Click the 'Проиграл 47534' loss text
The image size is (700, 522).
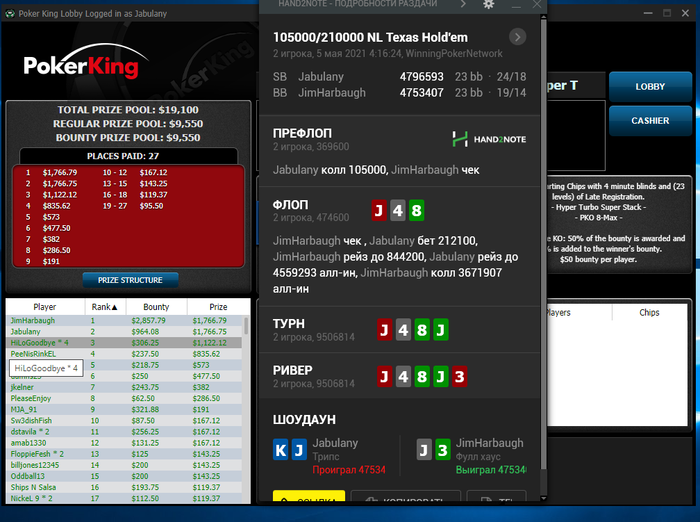(349, 470)
